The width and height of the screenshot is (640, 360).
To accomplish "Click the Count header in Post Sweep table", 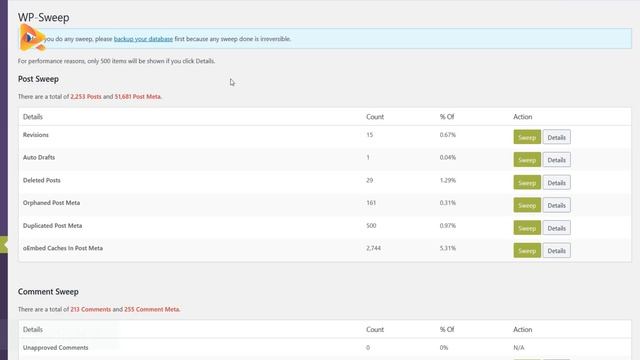I will [375, 117].
